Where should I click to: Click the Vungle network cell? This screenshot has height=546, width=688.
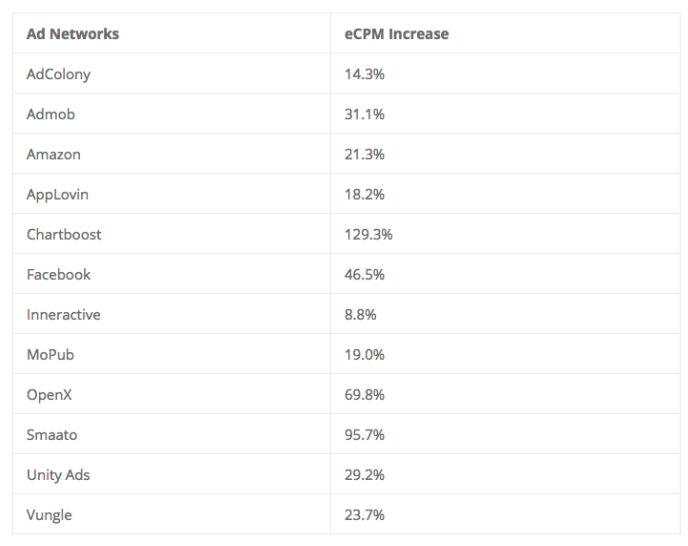[x=50, y=515]
